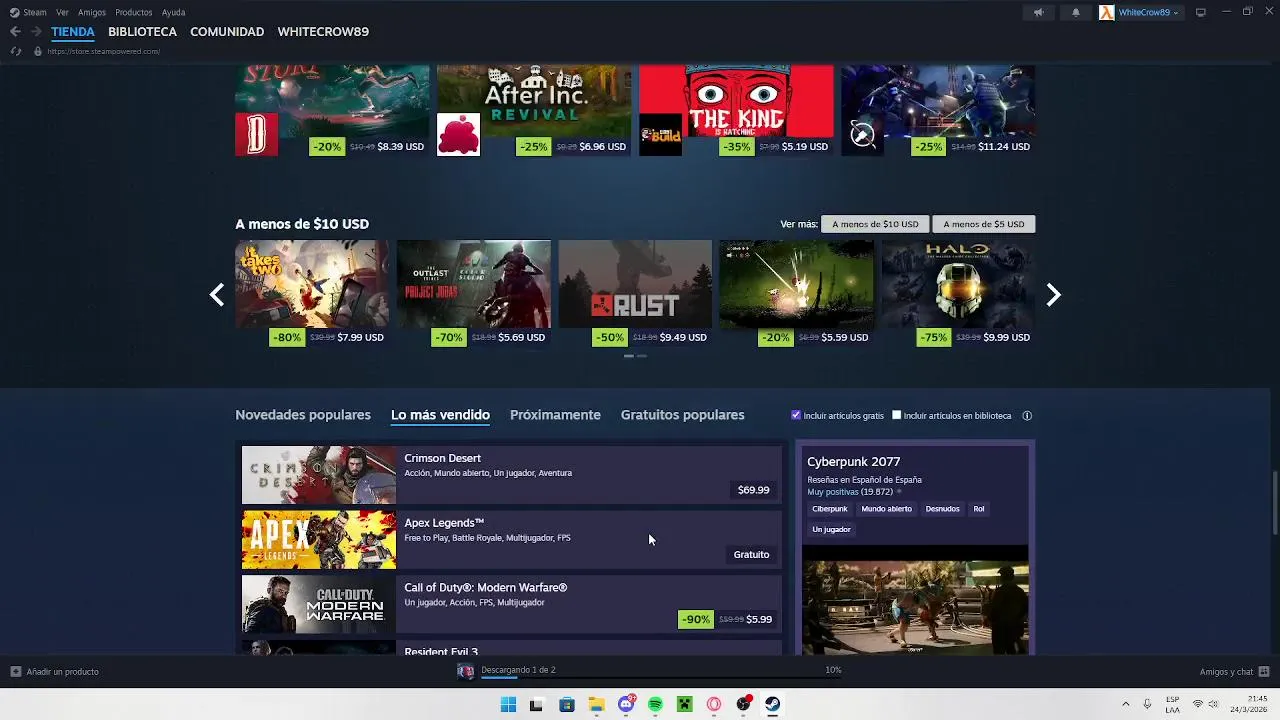
Task: Go forward with the right navigation arrow
Action: 36,32
